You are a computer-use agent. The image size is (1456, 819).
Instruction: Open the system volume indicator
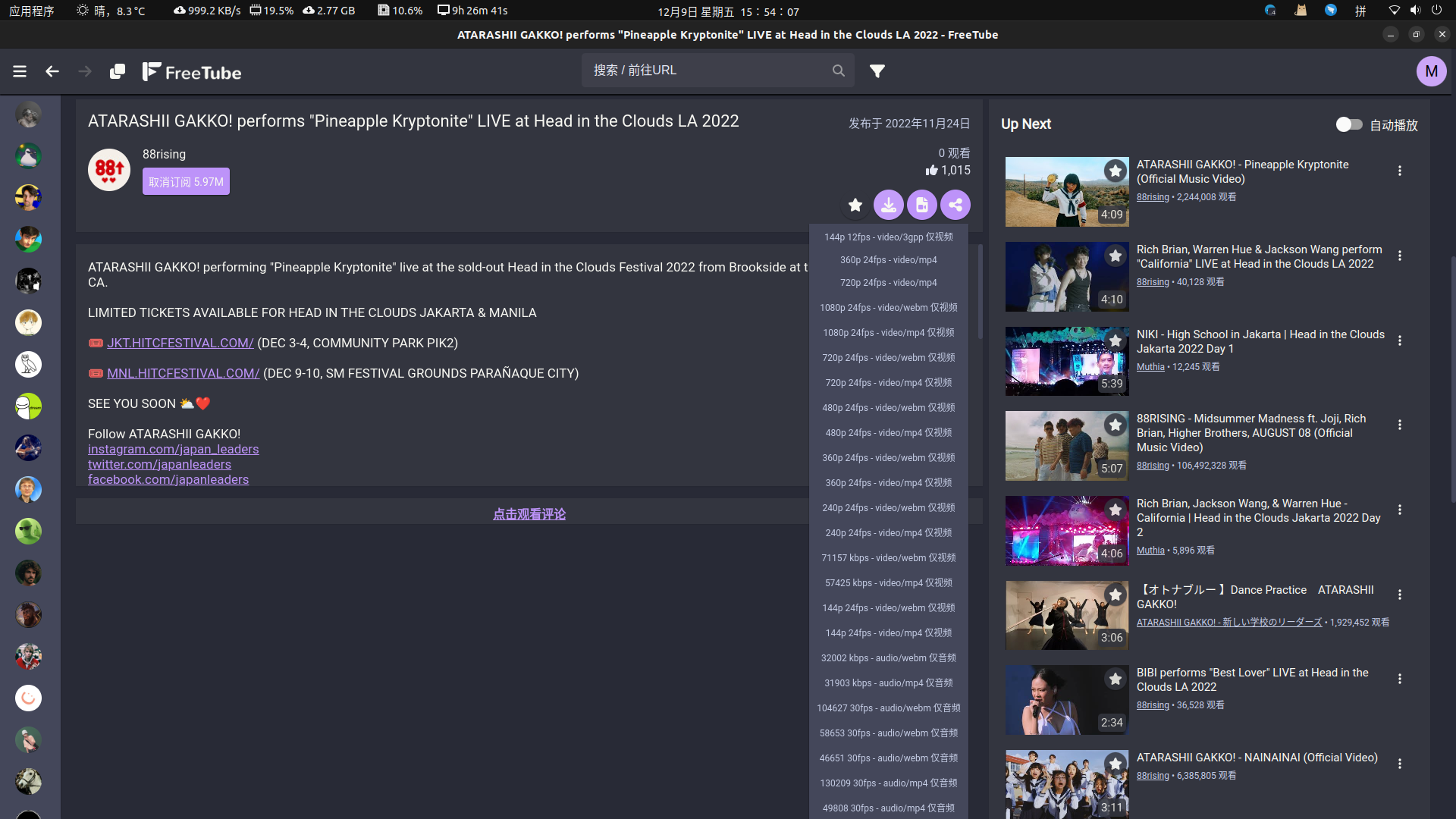(x=1415, y=11)
